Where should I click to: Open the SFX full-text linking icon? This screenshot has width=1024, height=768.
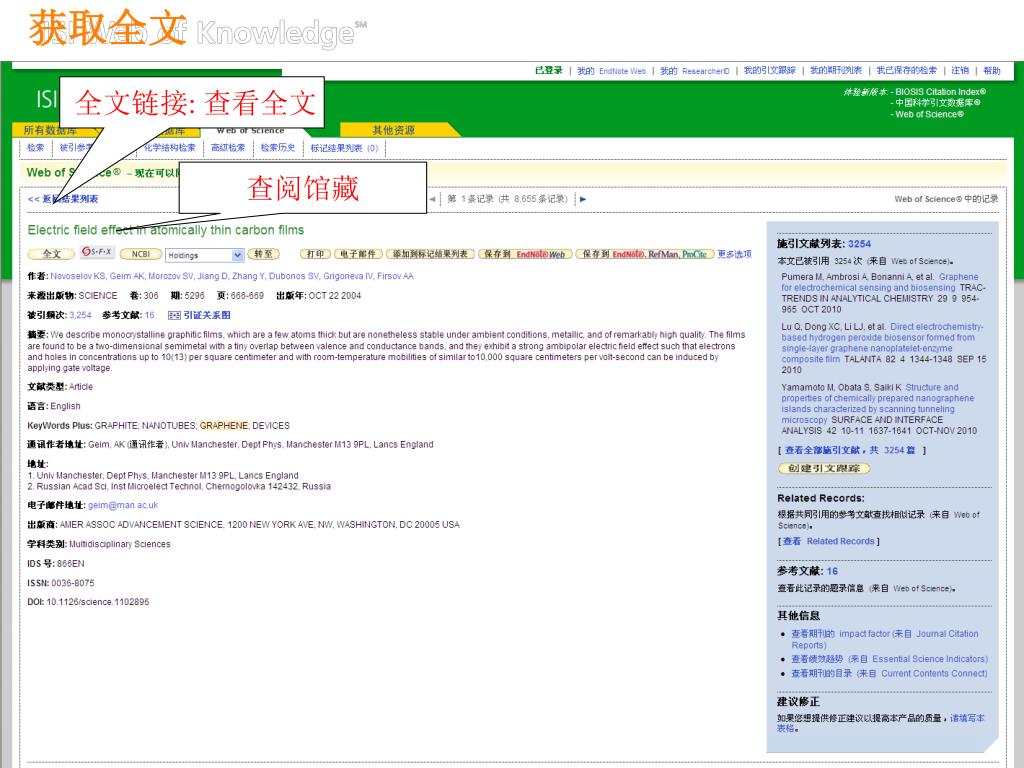97,253
